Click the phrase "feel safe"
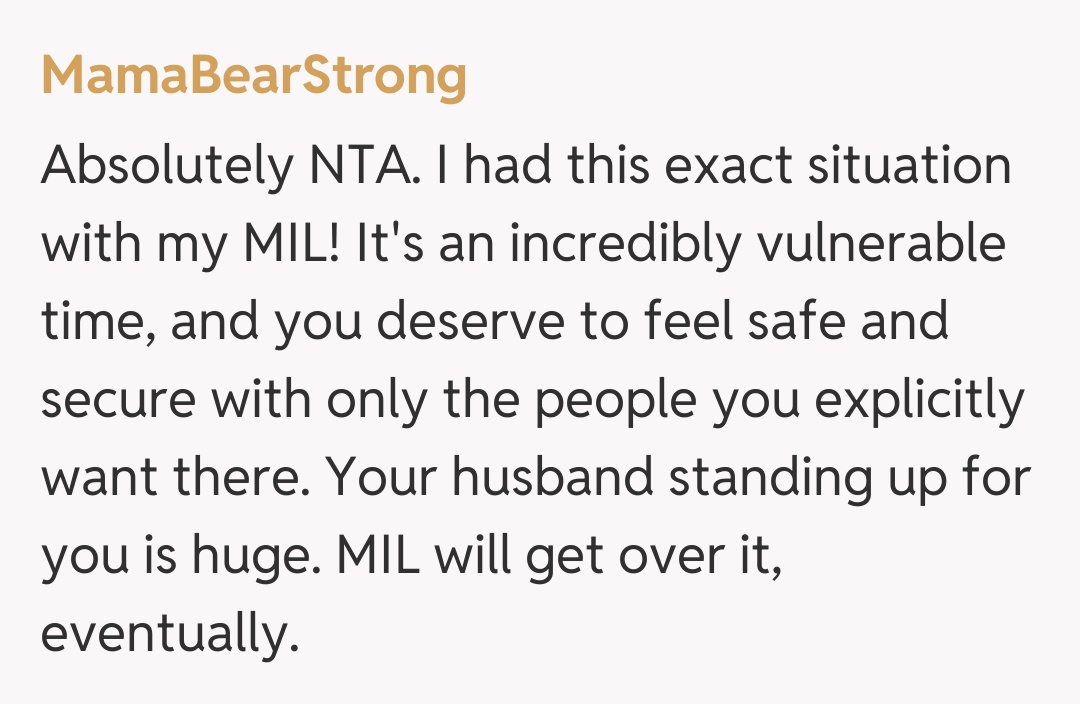 (740, 323)
